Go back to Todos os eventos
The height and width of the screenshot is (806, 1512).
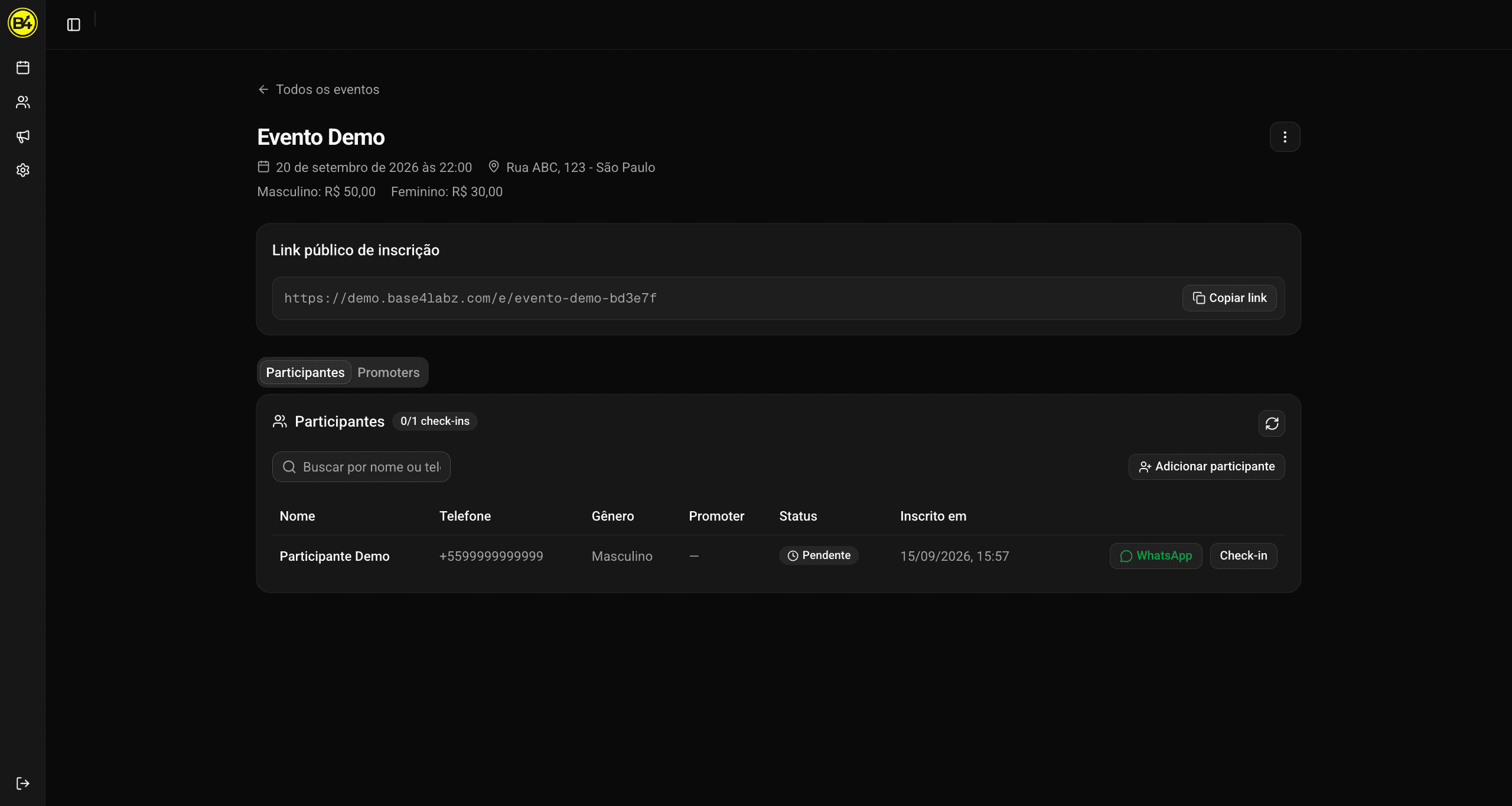tap(319, 89)
